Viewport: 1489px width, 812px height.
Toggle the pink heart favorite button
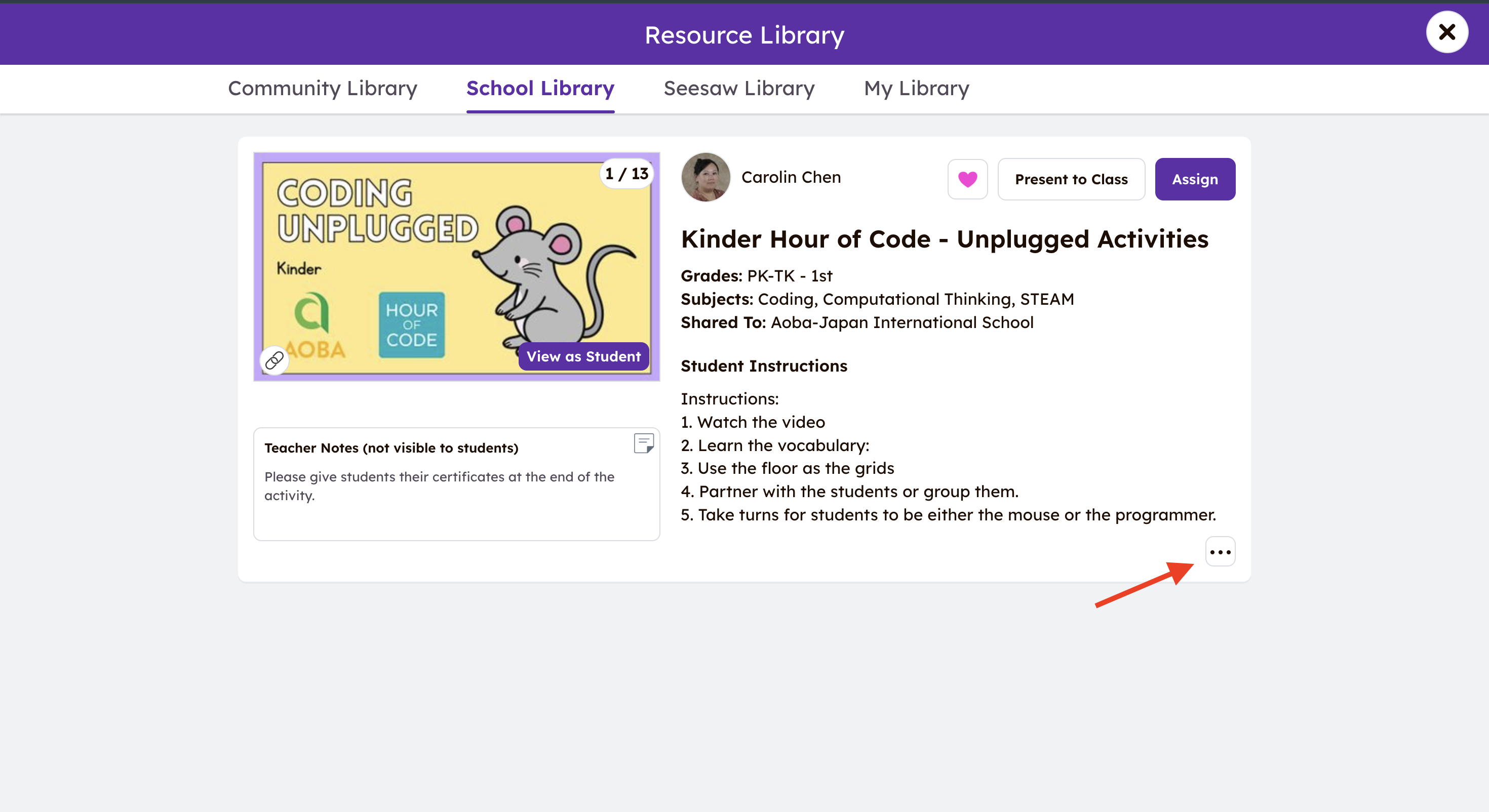click(968, 179)
